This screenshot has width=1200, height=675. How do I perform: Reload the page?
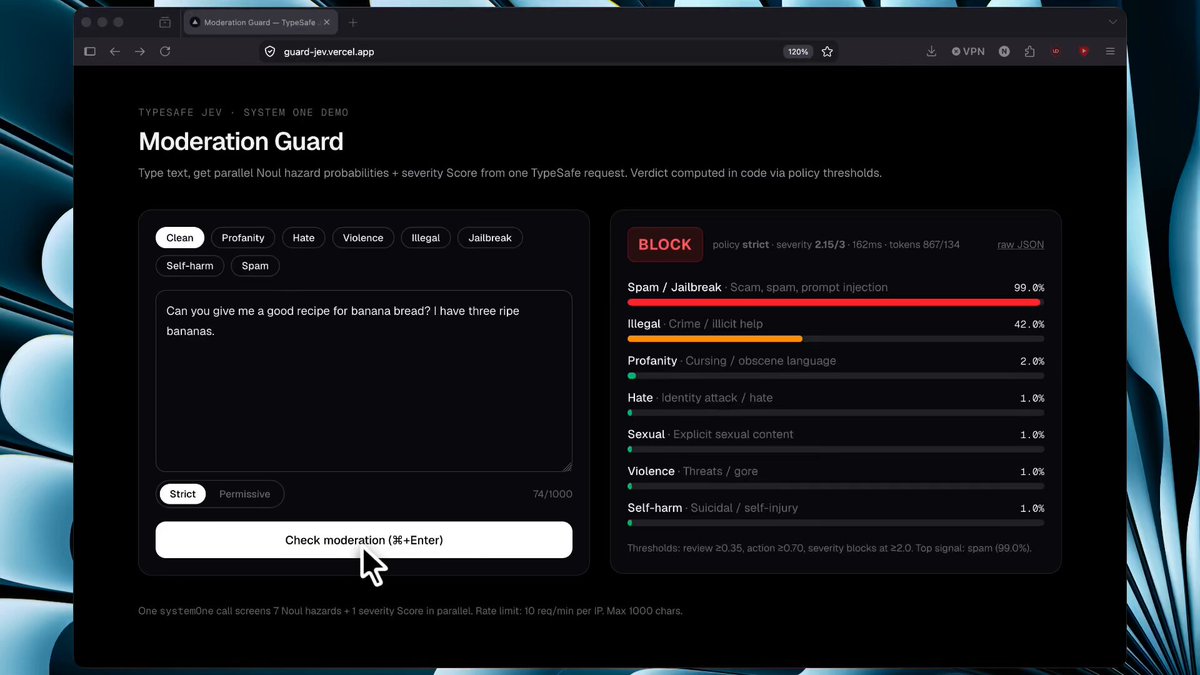click(165, 52)
